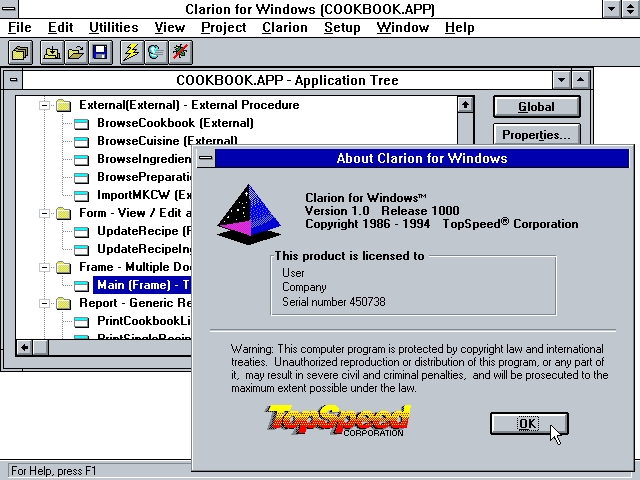The height and width of the screenshot is (480, 640).
Task: Select the PrintCookbookLi tree row
Action: click(x=144, y=321)
